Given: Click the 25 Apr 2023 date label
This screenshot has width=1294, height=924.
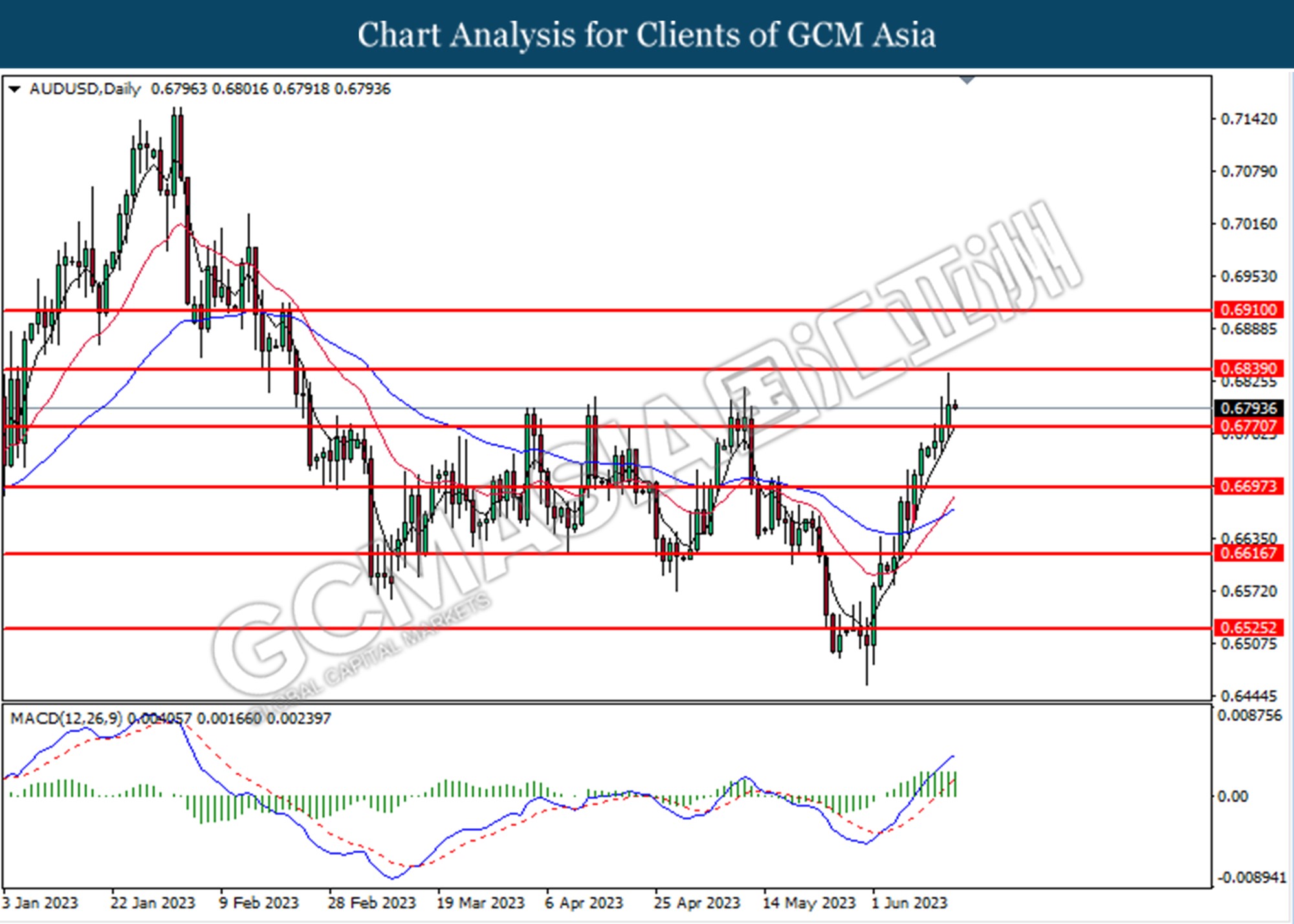Looking at the screenshot, I should click(x=696, y=903).
